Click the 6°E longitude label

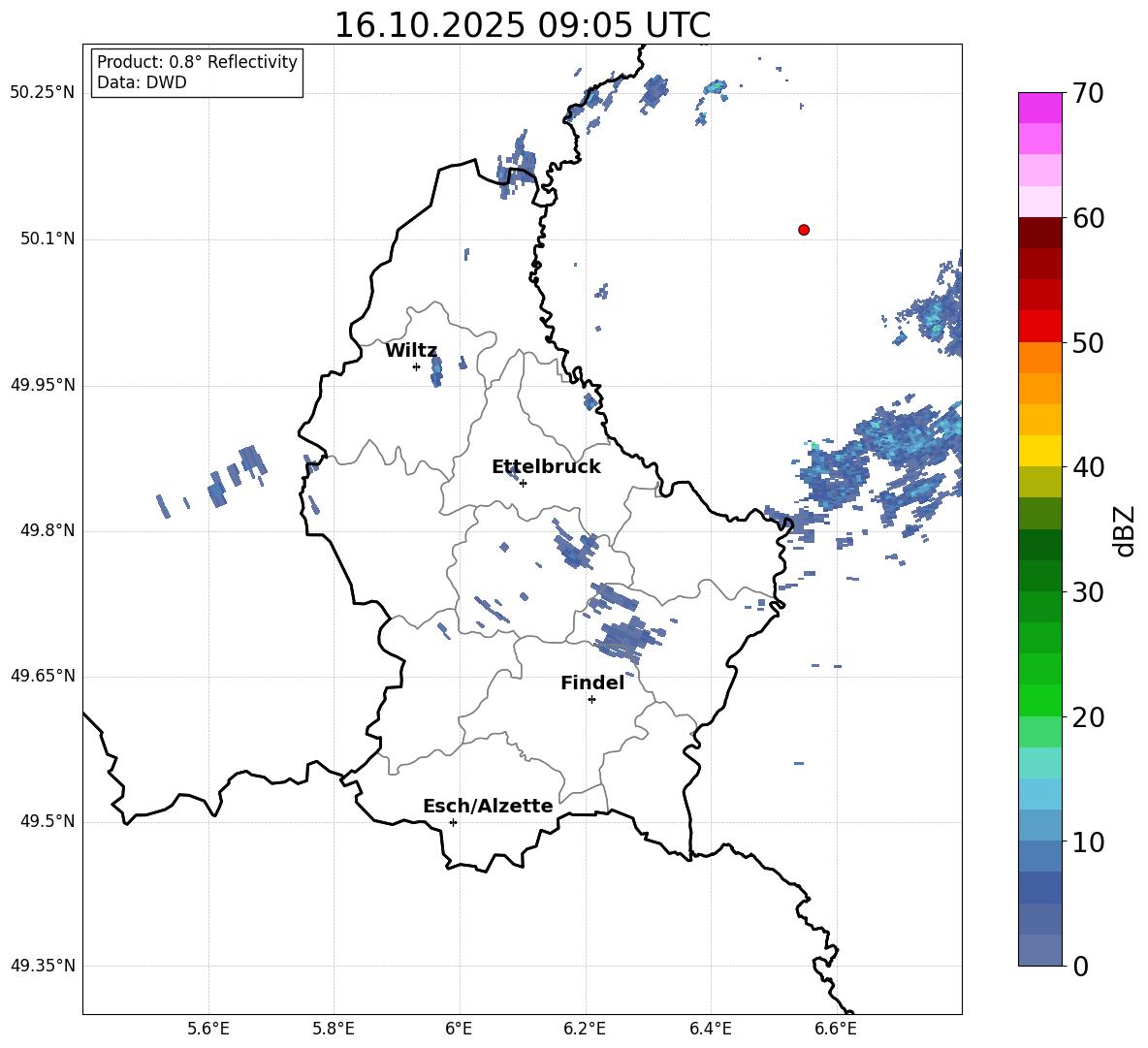coord(459,1029)
